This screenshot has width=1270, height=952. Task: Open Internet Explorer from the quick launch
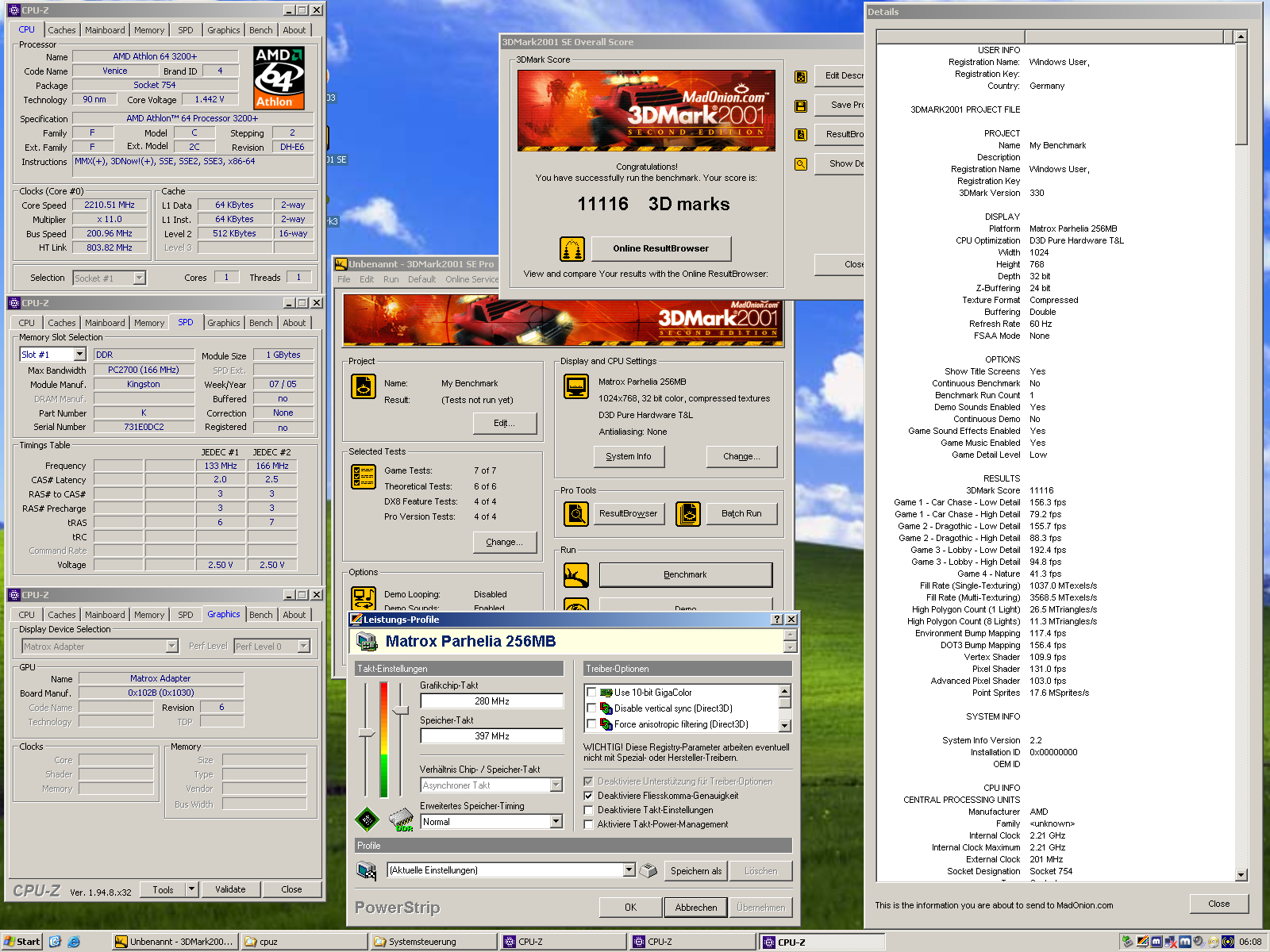click(74, 942)
